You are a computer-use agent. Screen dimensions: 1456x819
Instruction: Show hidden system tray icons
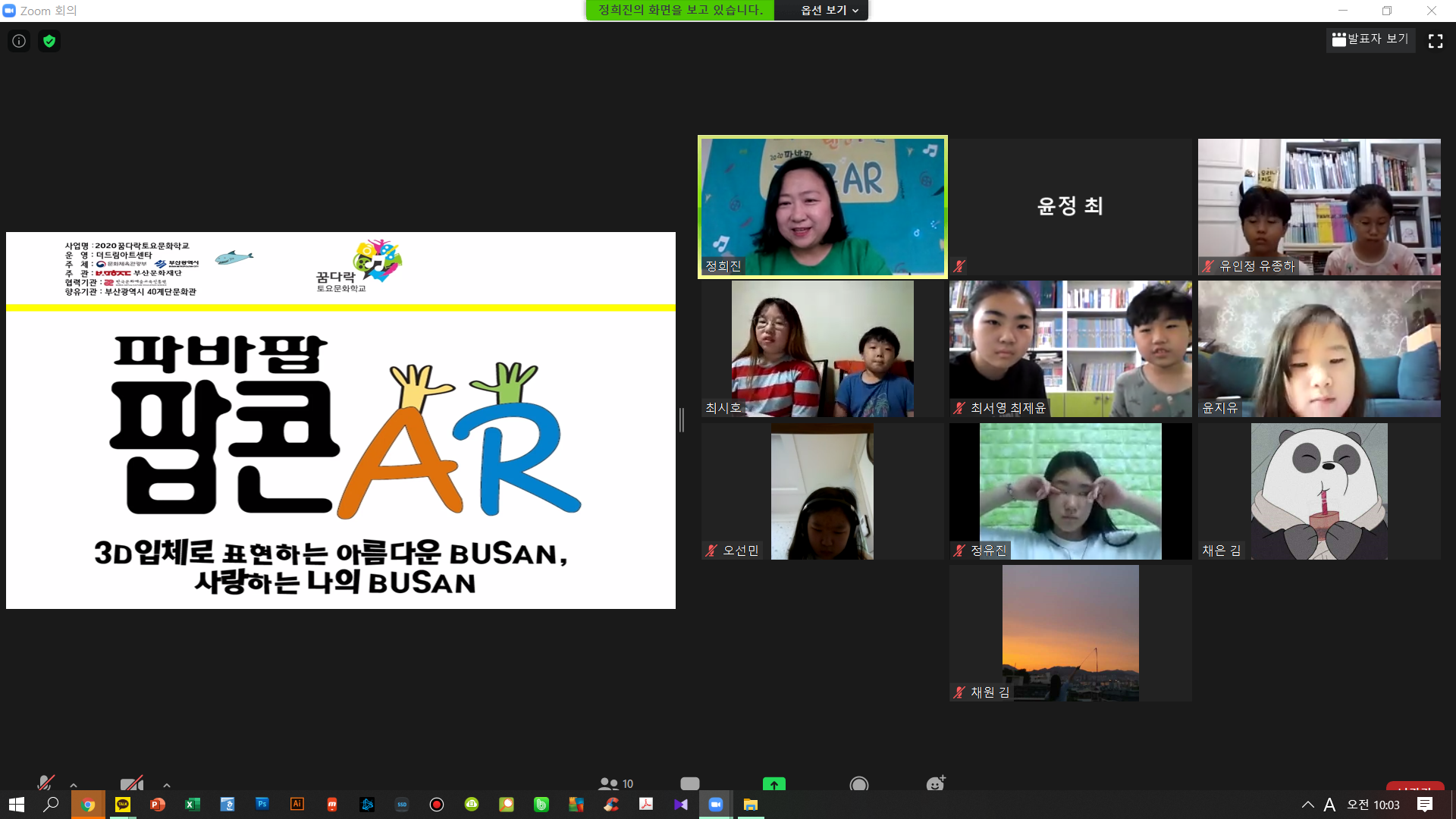pos(1307,805)
